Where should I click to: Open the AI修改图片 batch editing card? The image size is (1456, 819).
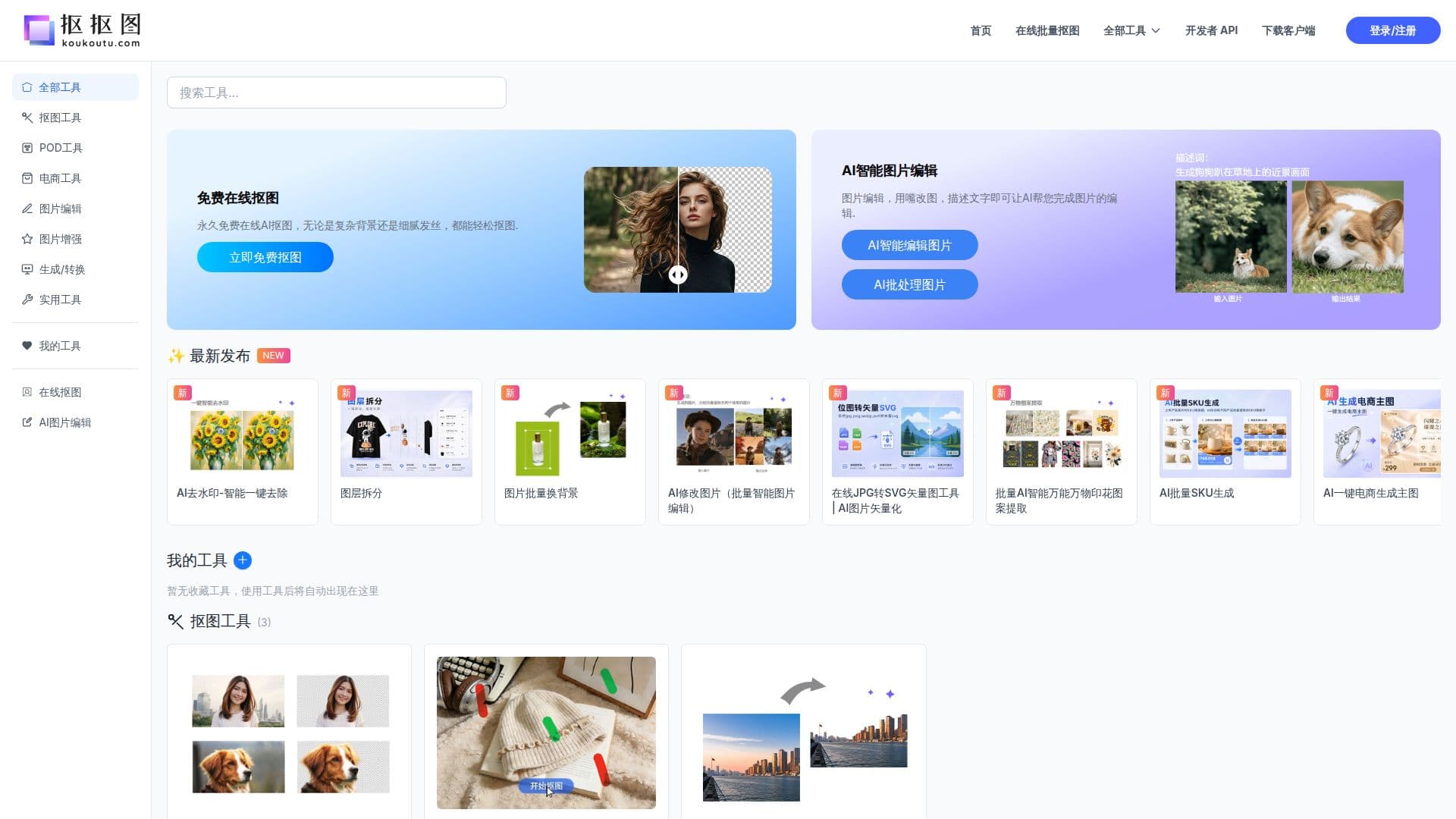click(734, 452)
